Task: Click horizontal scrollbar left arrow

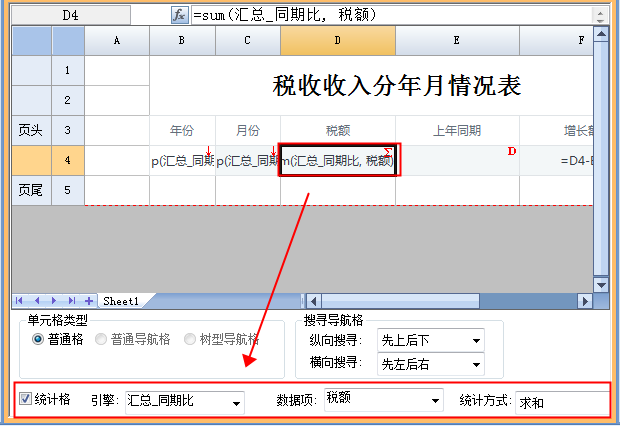Action: coord(313,300)
